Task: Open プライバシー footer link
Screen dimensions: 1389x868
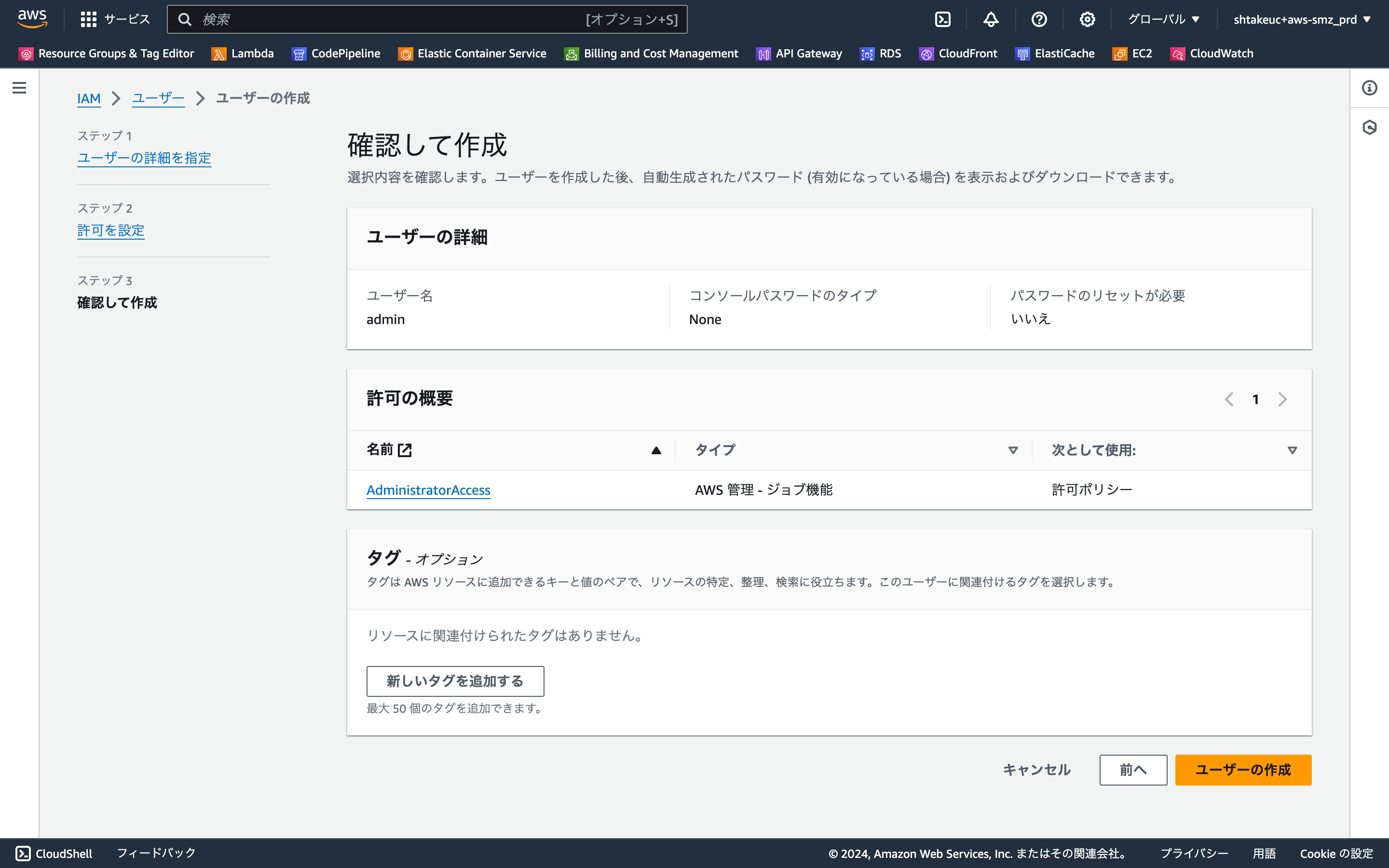Action: tap(1195, 854)
